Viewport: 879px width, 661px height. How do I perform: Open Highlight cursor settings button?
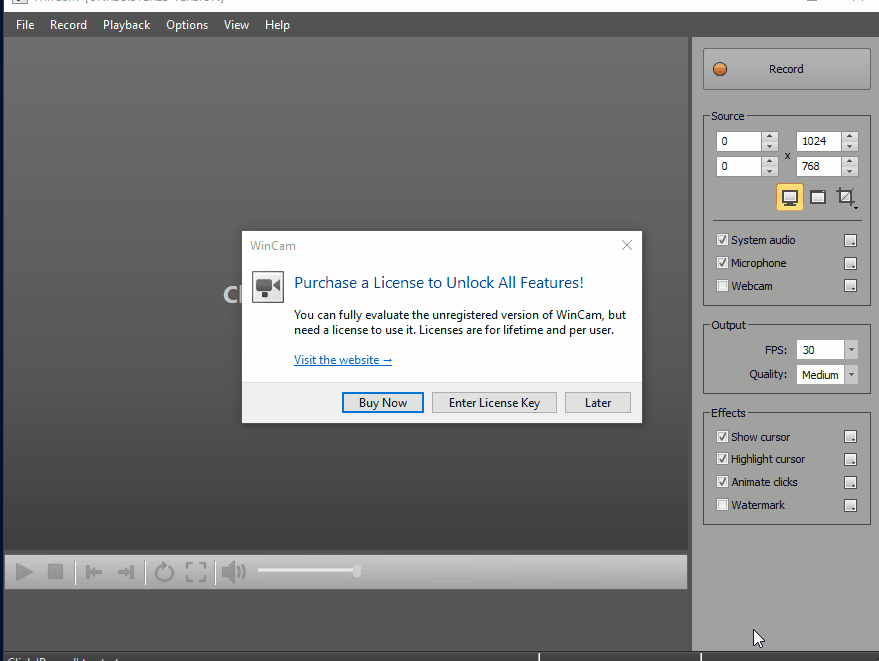coord(850,460)
